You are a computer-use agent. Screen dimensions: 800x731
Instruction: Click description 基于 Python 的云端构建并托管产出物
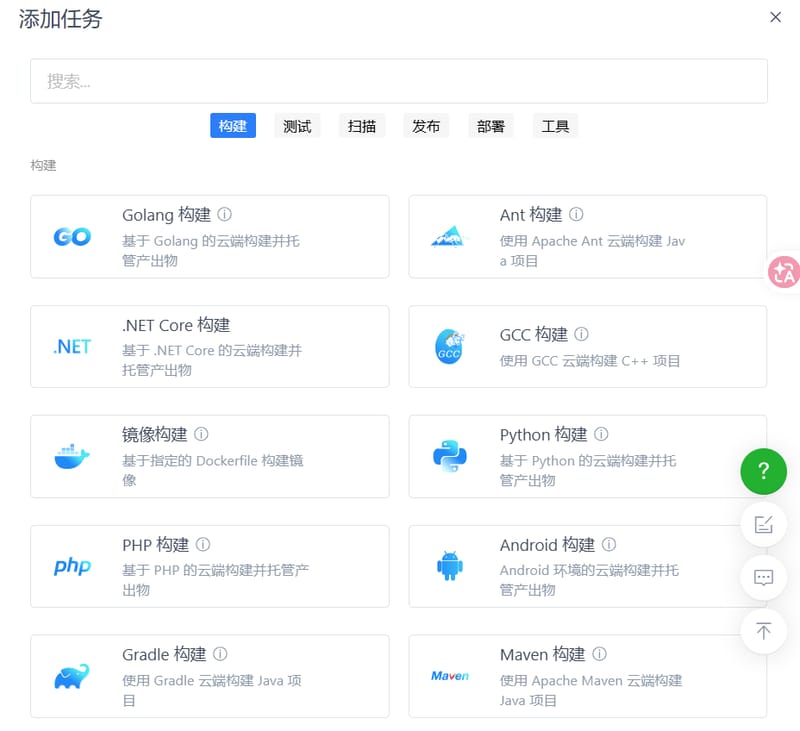point(588,470)
